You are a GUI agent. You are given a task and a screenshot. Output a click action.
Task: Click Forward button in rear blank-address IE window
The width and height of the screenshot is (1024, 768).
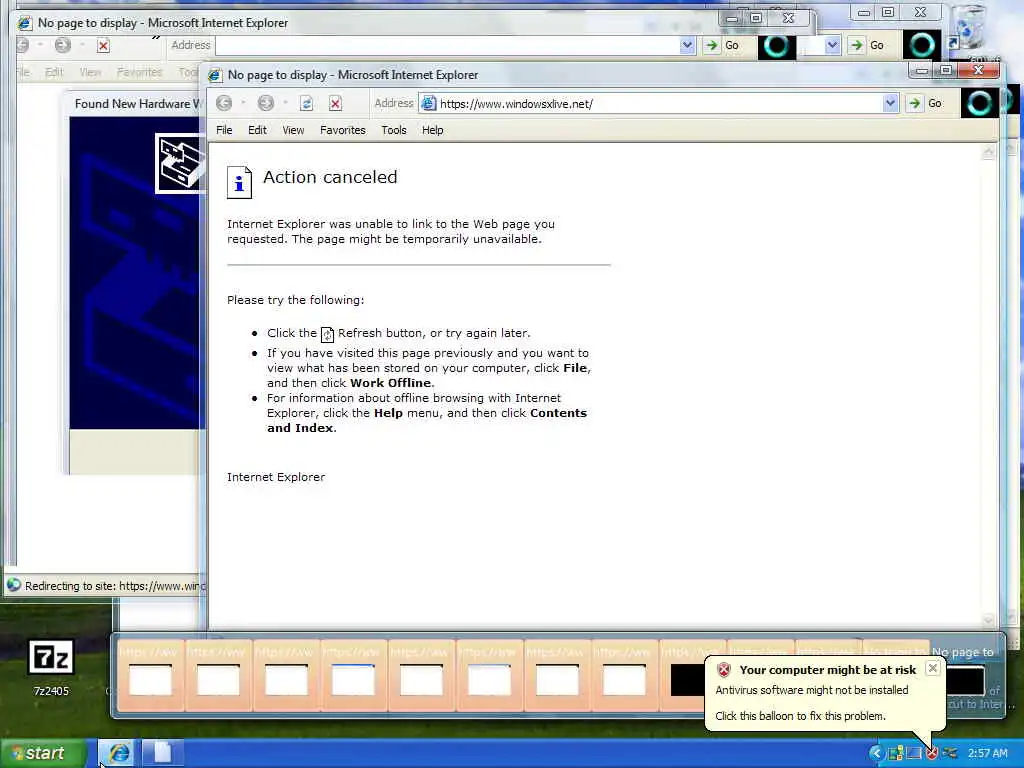(x=63, y=45)
